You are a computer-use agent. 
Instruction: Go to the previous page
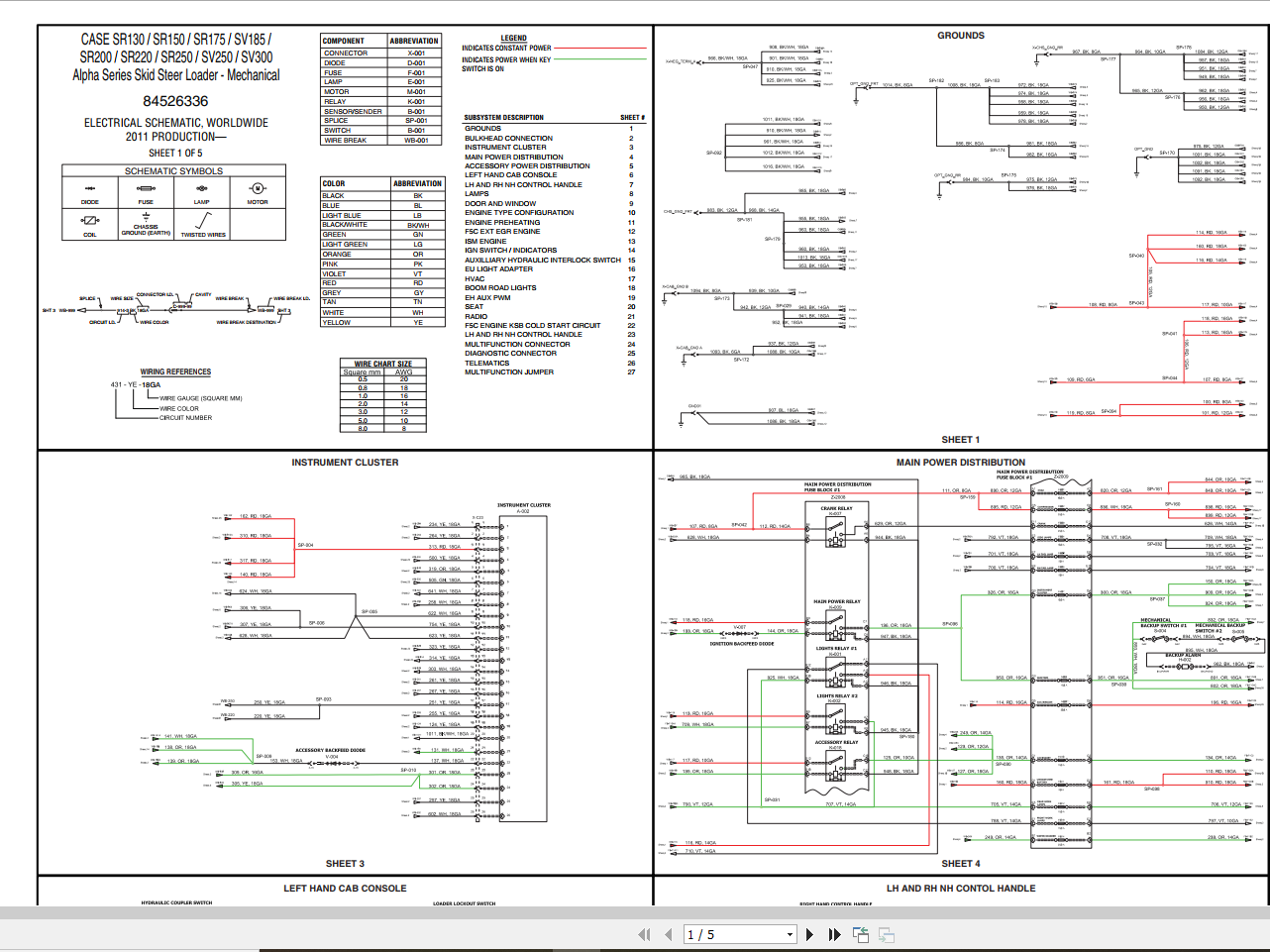point(668,934)
